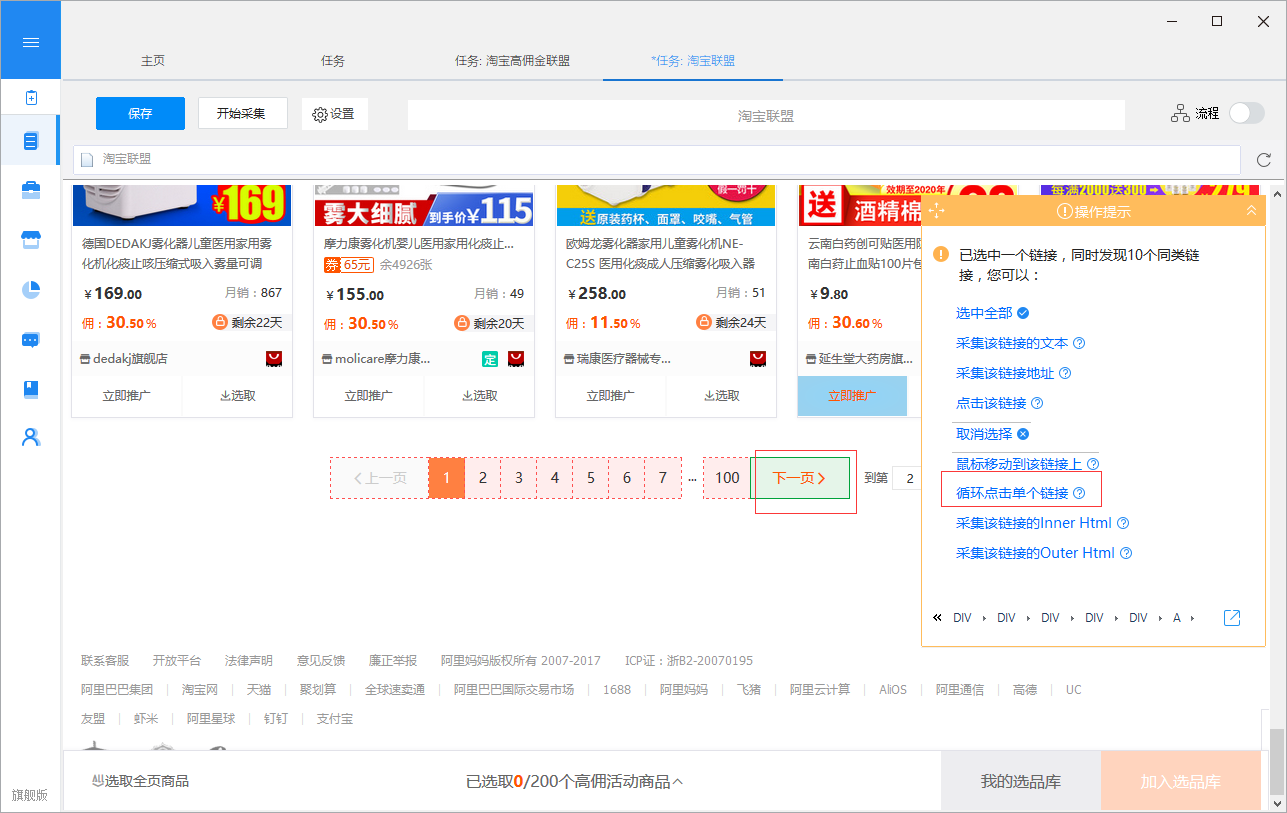Go to pagination page 3

518,478
